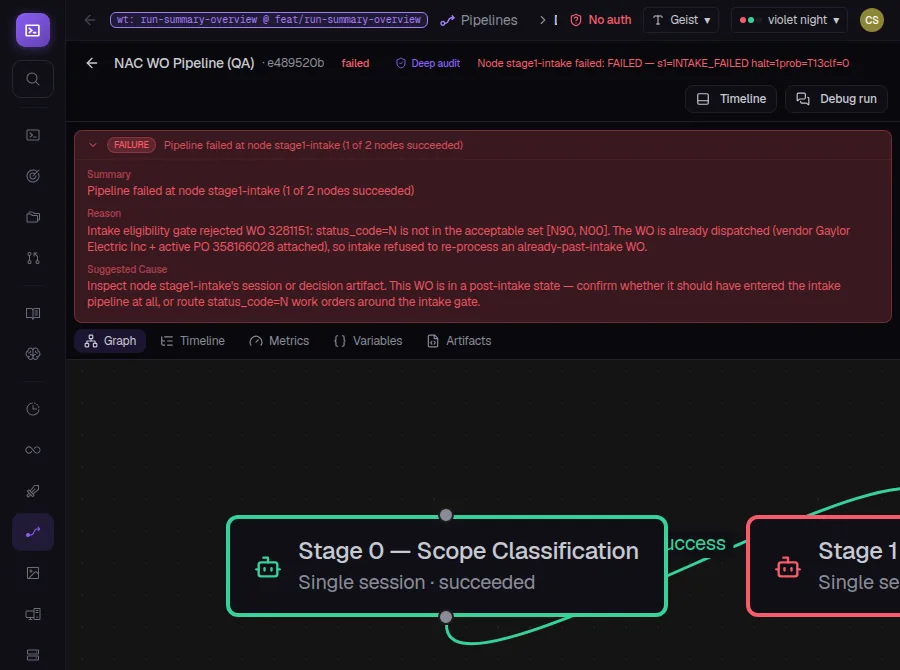Click the FAILURE badge
The image size is (900, 670).
pos(131,145)
